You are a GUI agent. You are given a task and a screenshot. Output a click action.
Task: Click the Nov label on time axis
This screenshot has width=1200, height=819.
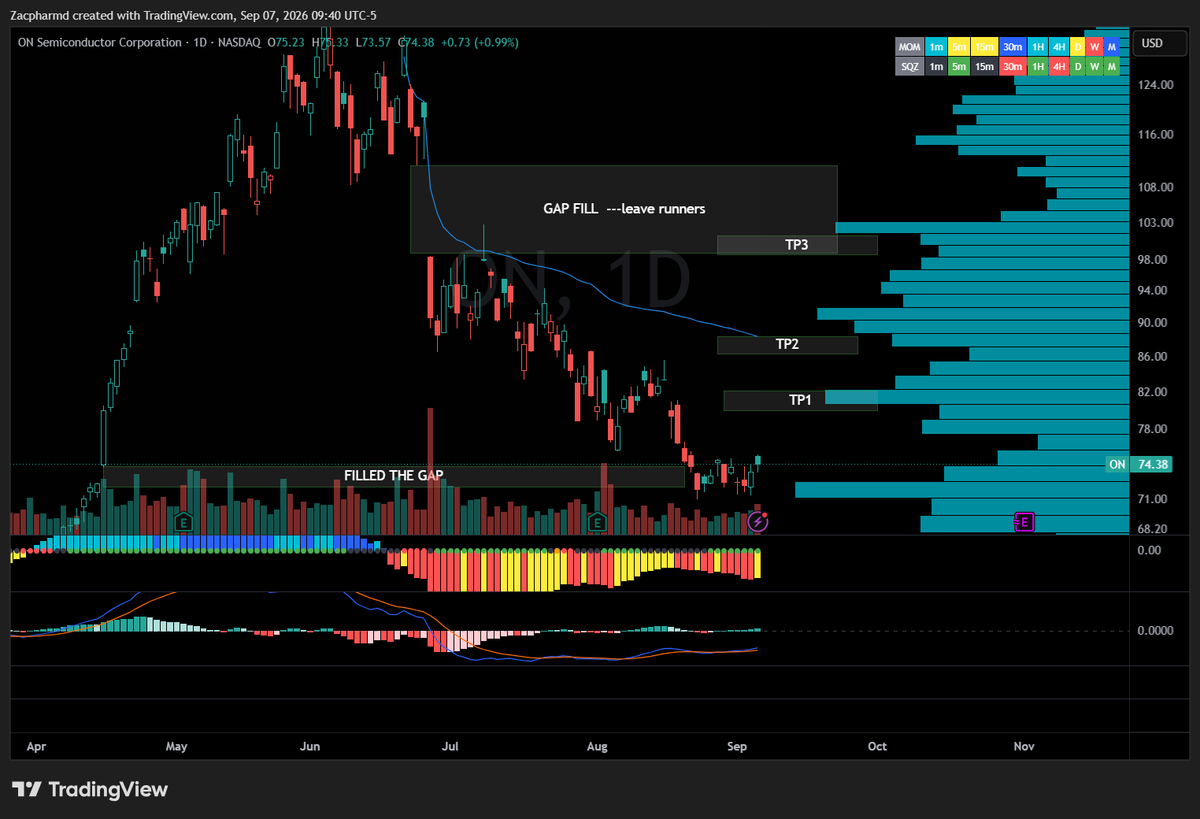click(x=1024, y=746)
